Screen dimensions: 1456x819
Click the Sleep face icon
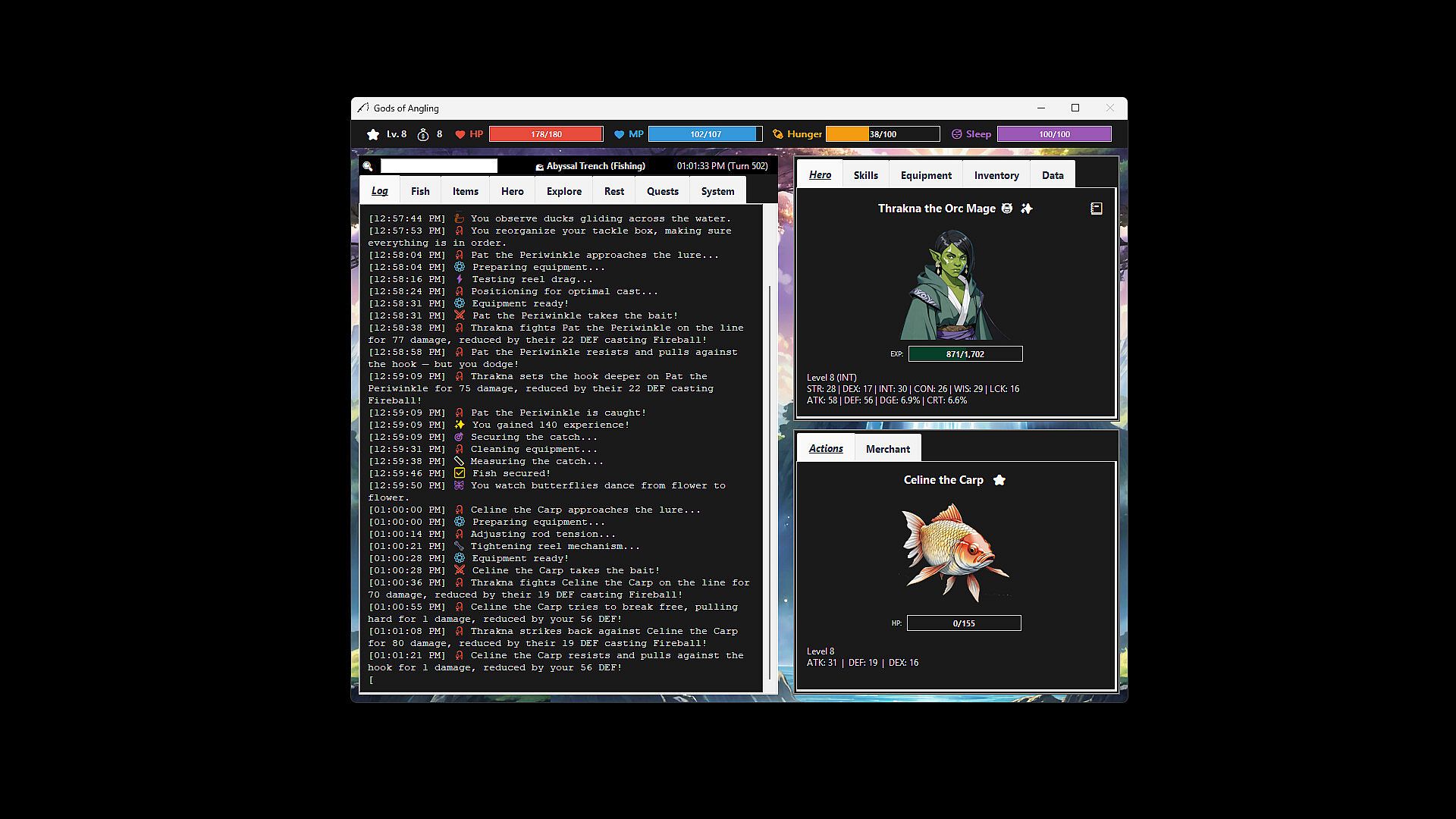[x=957, y=134]
